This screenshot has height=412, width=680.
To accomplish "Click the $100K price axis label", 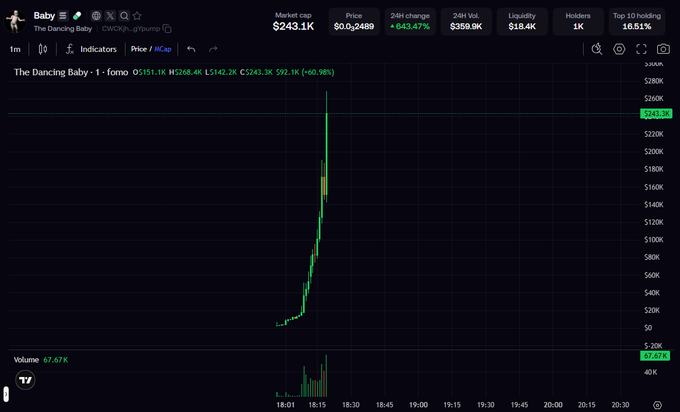I will coord(654,239).
